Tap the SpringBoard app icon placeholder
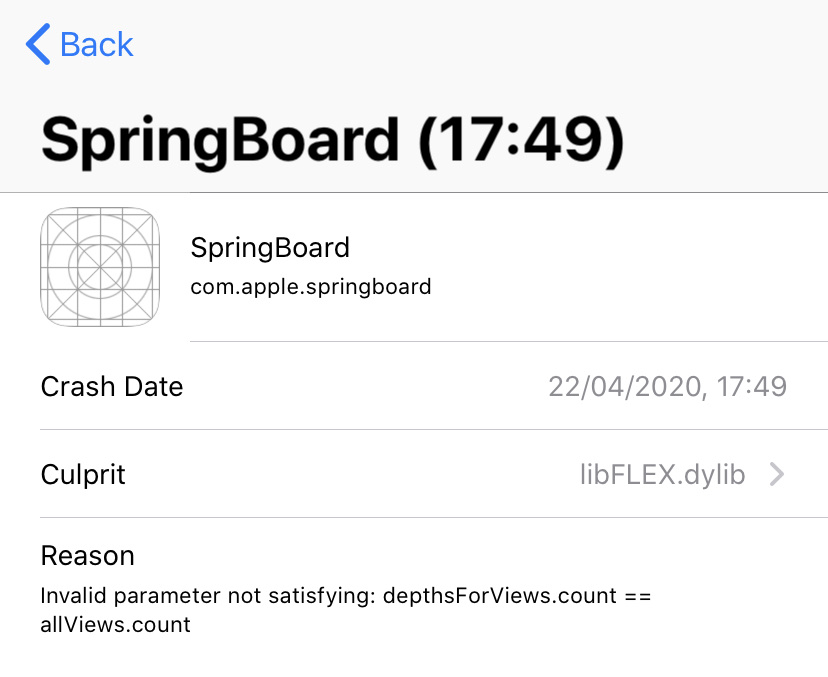The width and height of the screenshot is (828, 677). (x=100, y=267)
